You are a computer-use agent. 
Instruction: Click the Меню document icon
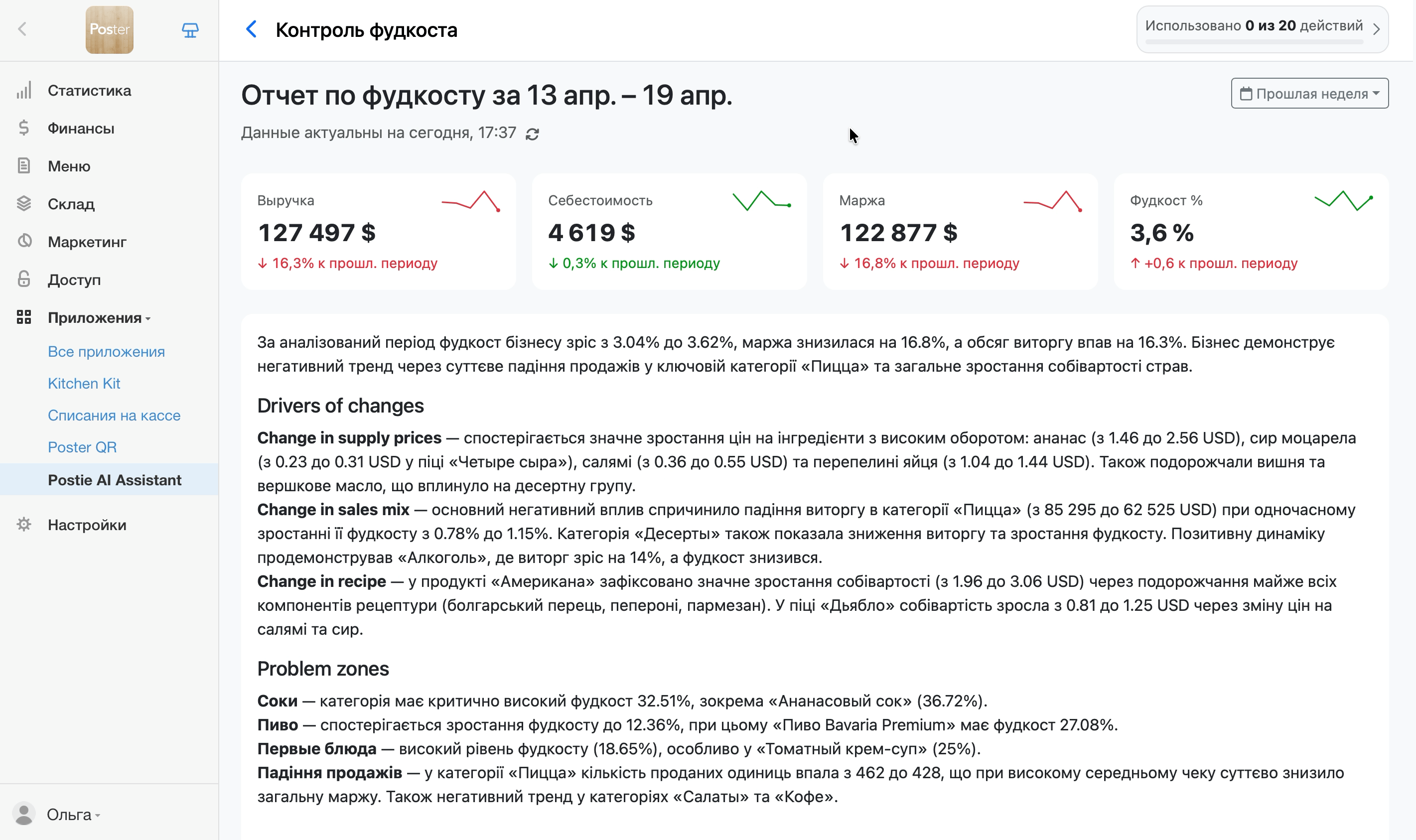24,166
